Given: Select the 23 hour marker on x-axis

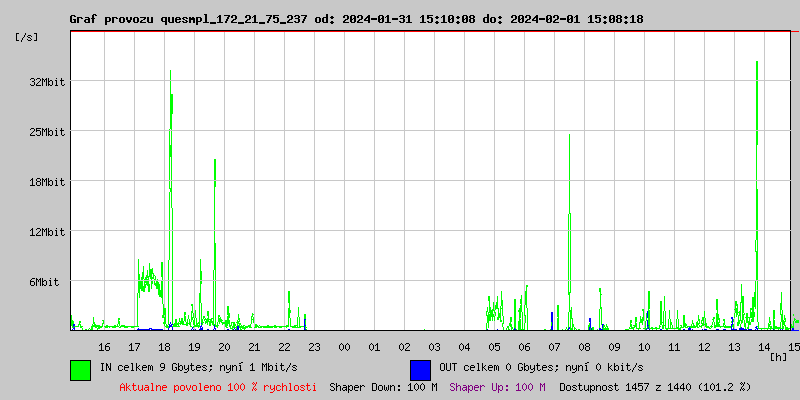Looking at the screenshot, I should (314, 346).
